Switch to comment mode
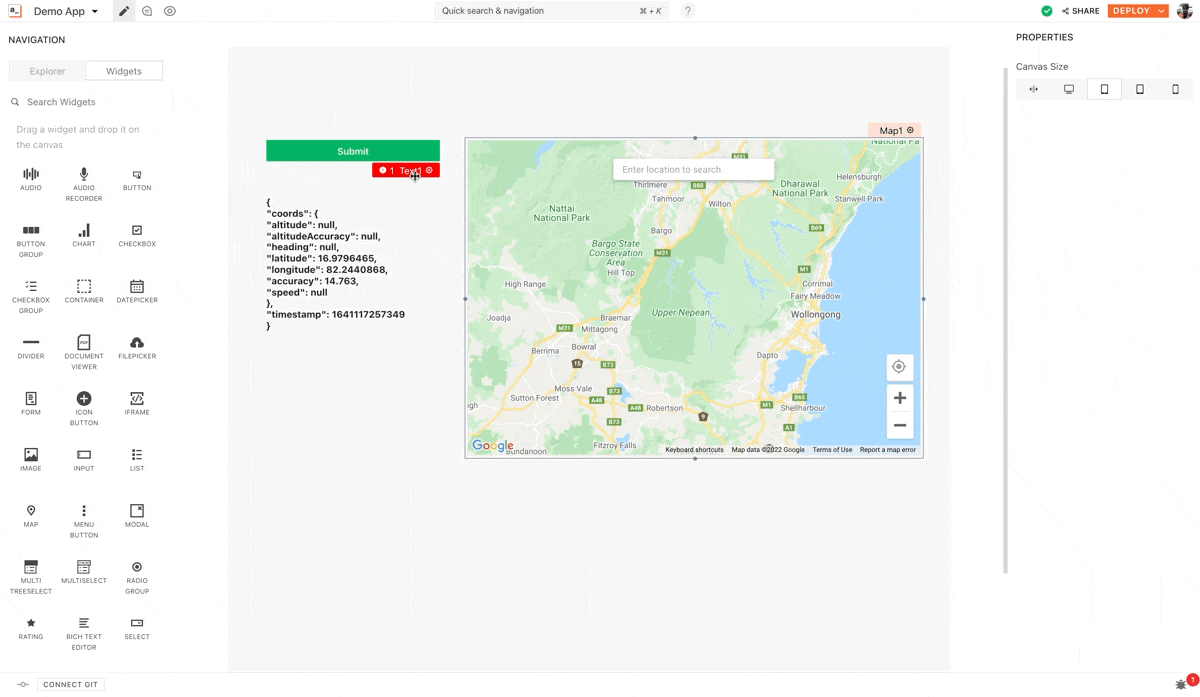 point(147,11)
